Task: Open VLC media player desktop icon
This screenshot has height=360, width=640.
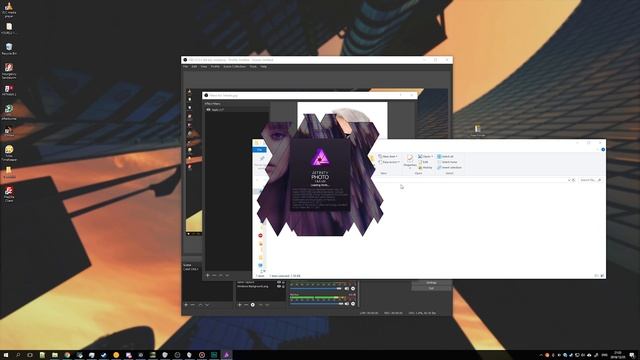Action: pyautogui.click(x=9, y=8)
